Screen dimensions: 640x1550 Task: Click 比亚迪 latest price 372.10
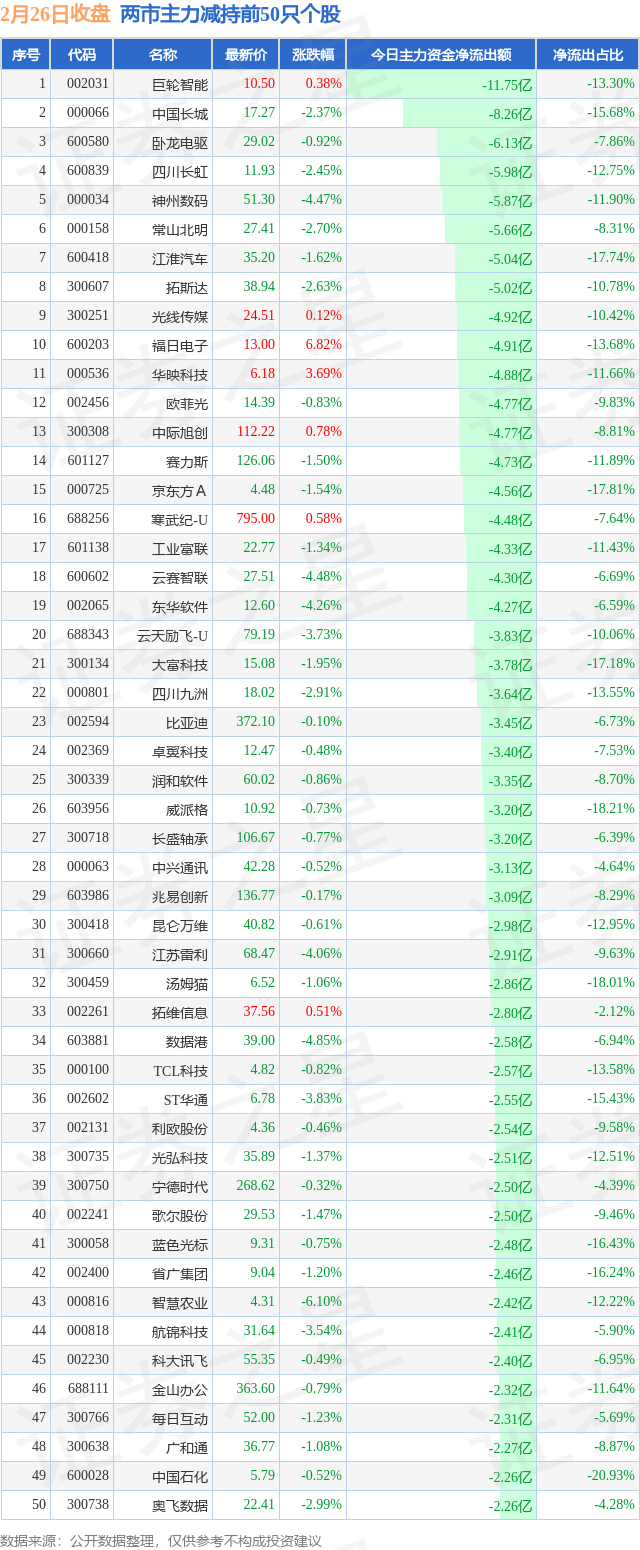(x=256, y=722)
